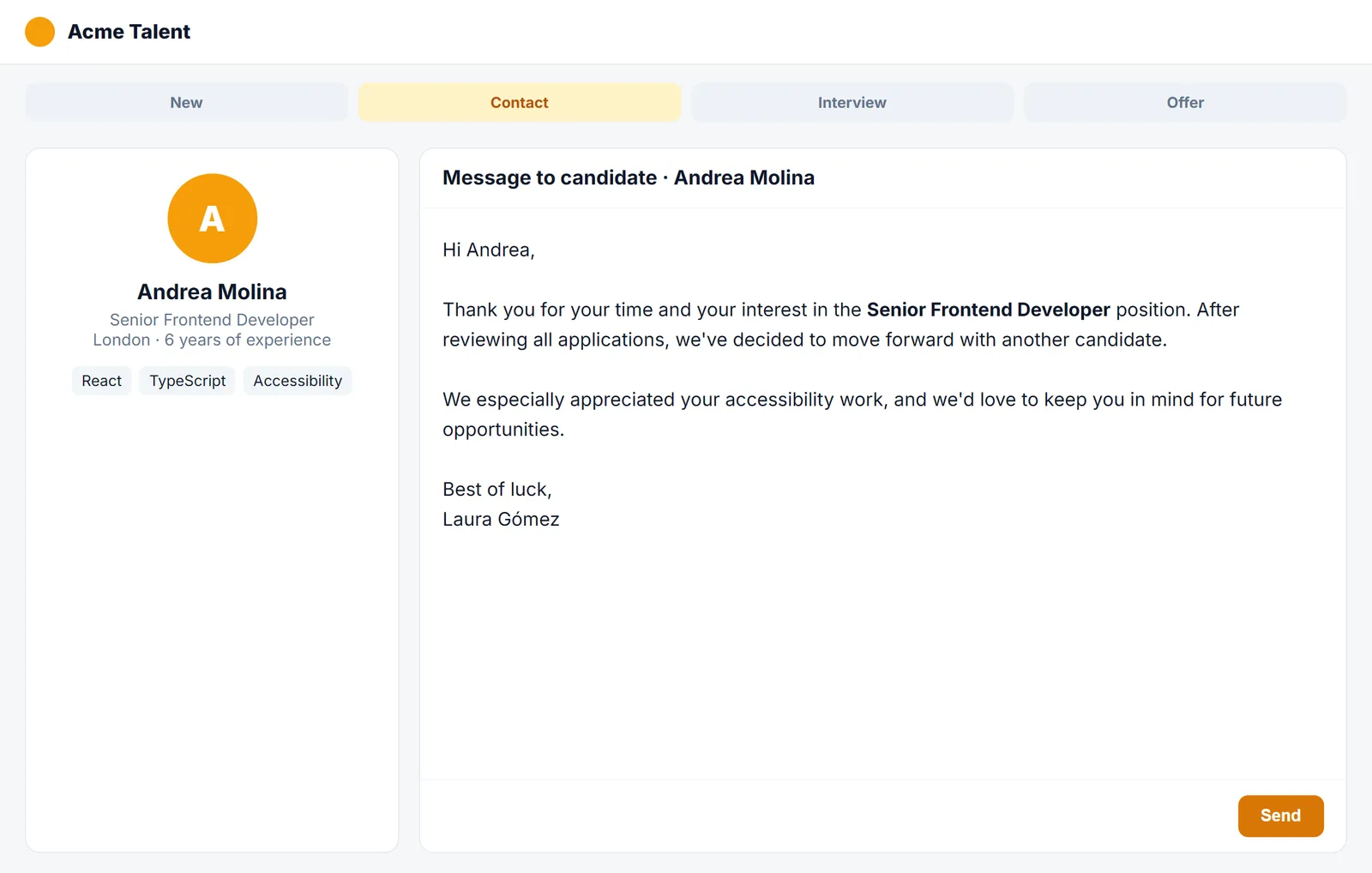Click the Message to candidate heading

coord(629,178)
